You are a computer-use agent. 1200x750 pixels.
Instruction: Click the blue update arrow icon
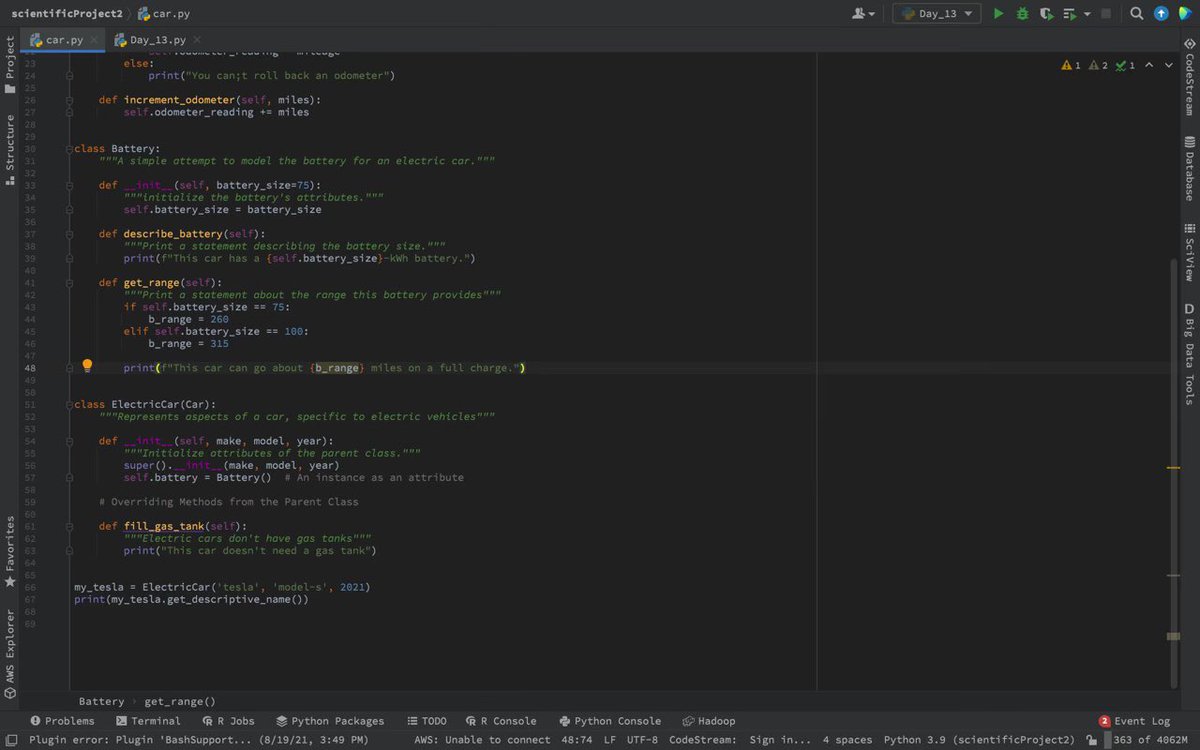[1161, 14]
